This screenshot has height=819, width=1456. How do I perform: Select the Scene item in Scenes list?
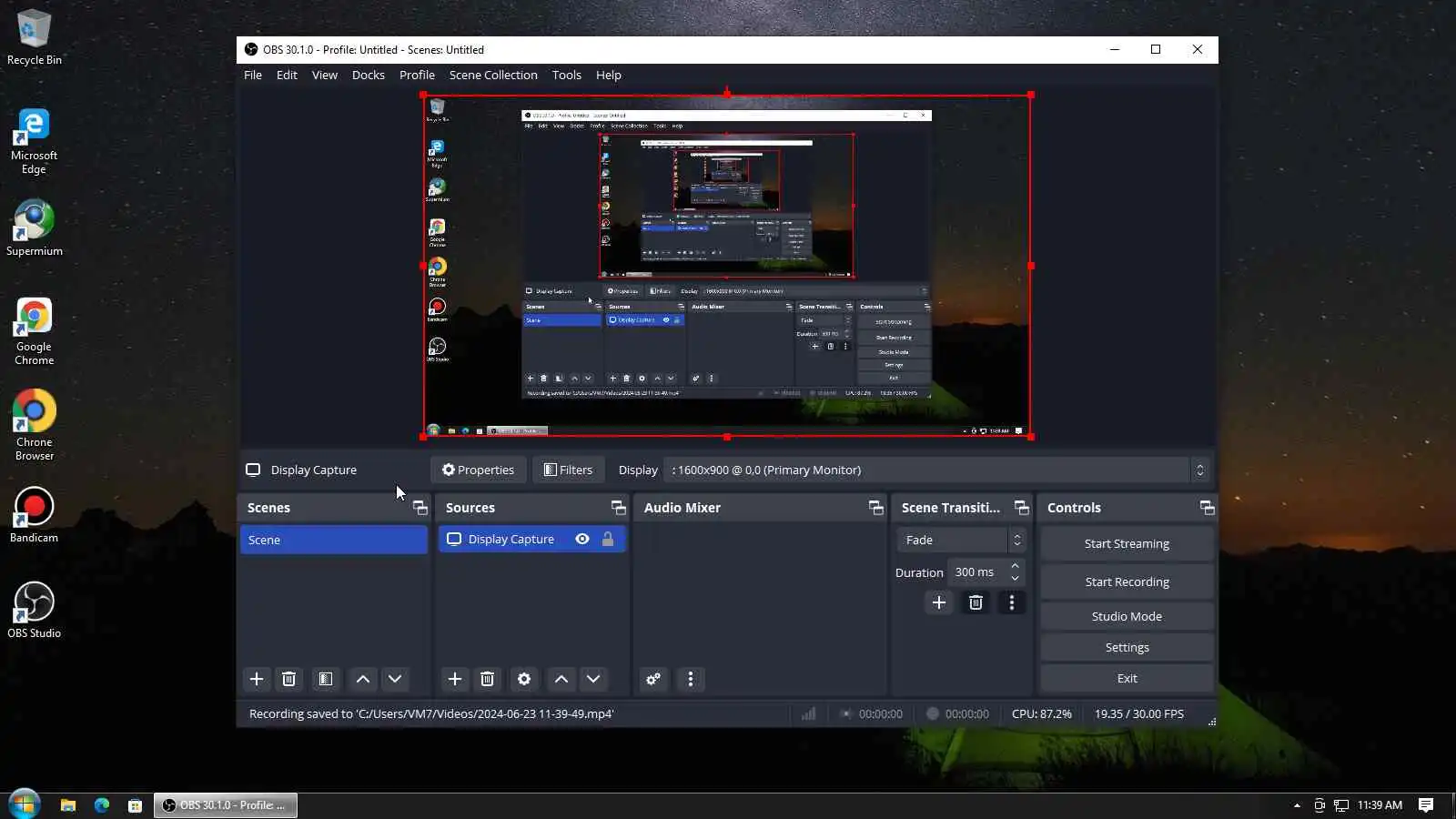click(x=334, y=540)
